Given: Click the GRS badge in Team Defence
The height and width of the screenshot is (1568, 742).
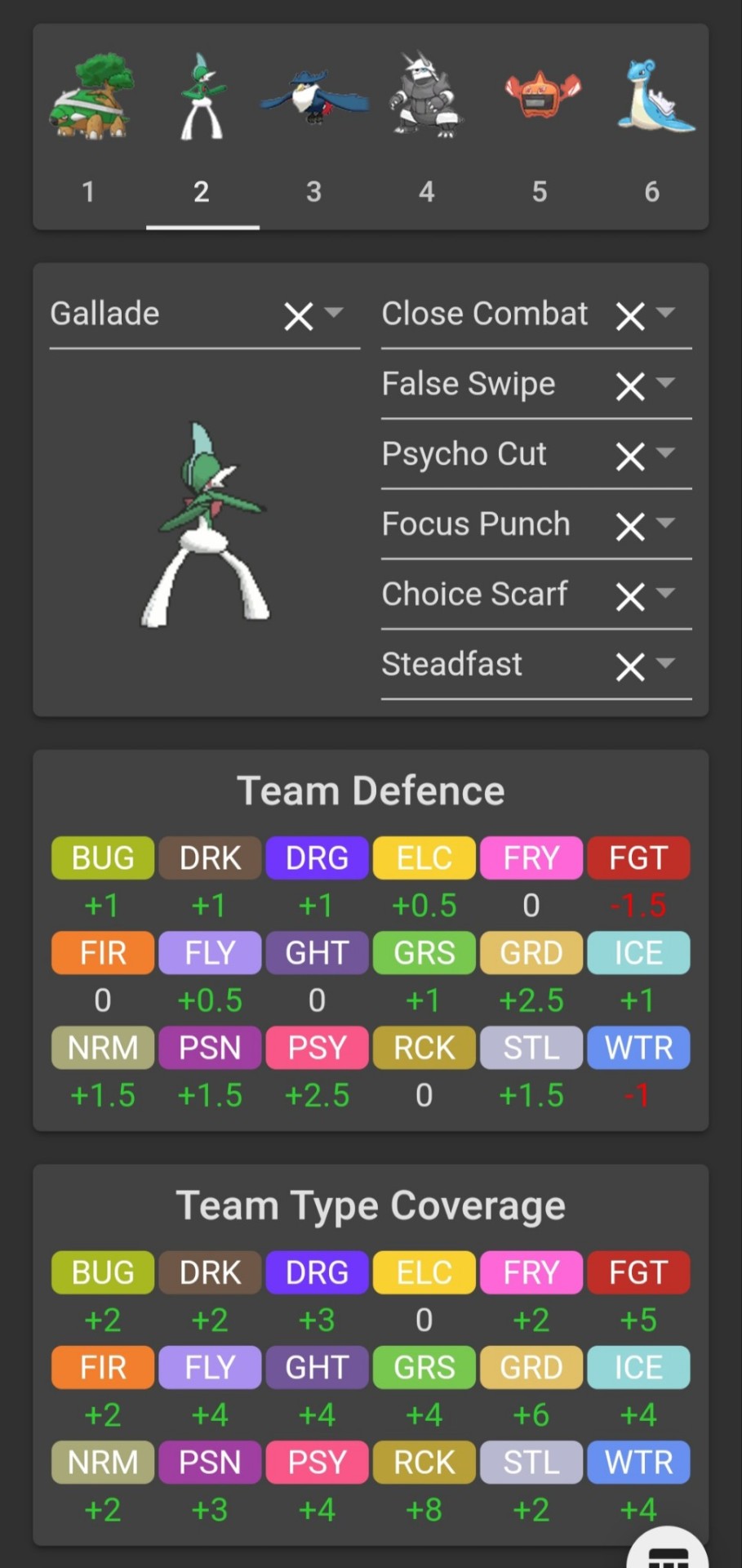Looking at the screenshot, I should coord(424,953).
